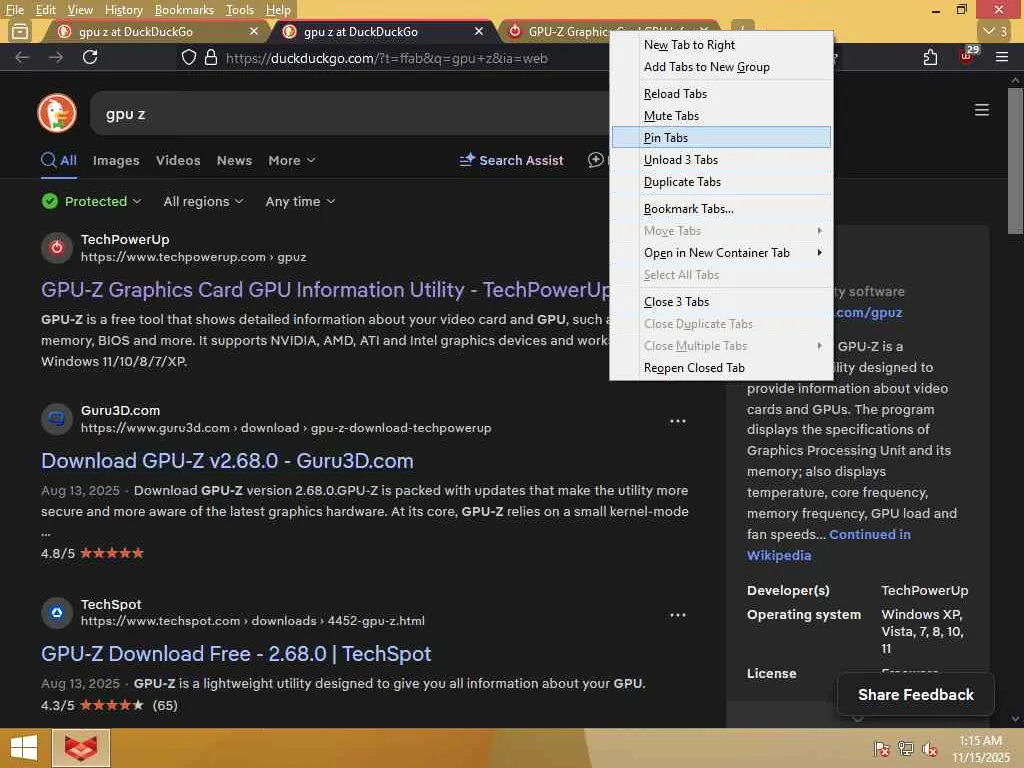Open the tracking protection shield icon
Screen dimensions: 1024x768
click(x=189, y=57)
